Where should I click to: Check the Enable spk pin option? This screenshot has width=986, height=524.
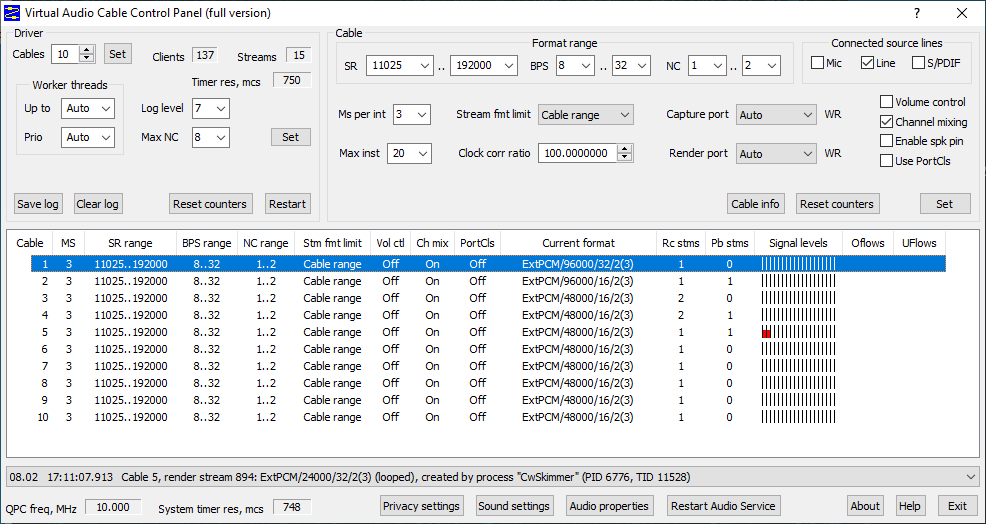click(887, 141)
